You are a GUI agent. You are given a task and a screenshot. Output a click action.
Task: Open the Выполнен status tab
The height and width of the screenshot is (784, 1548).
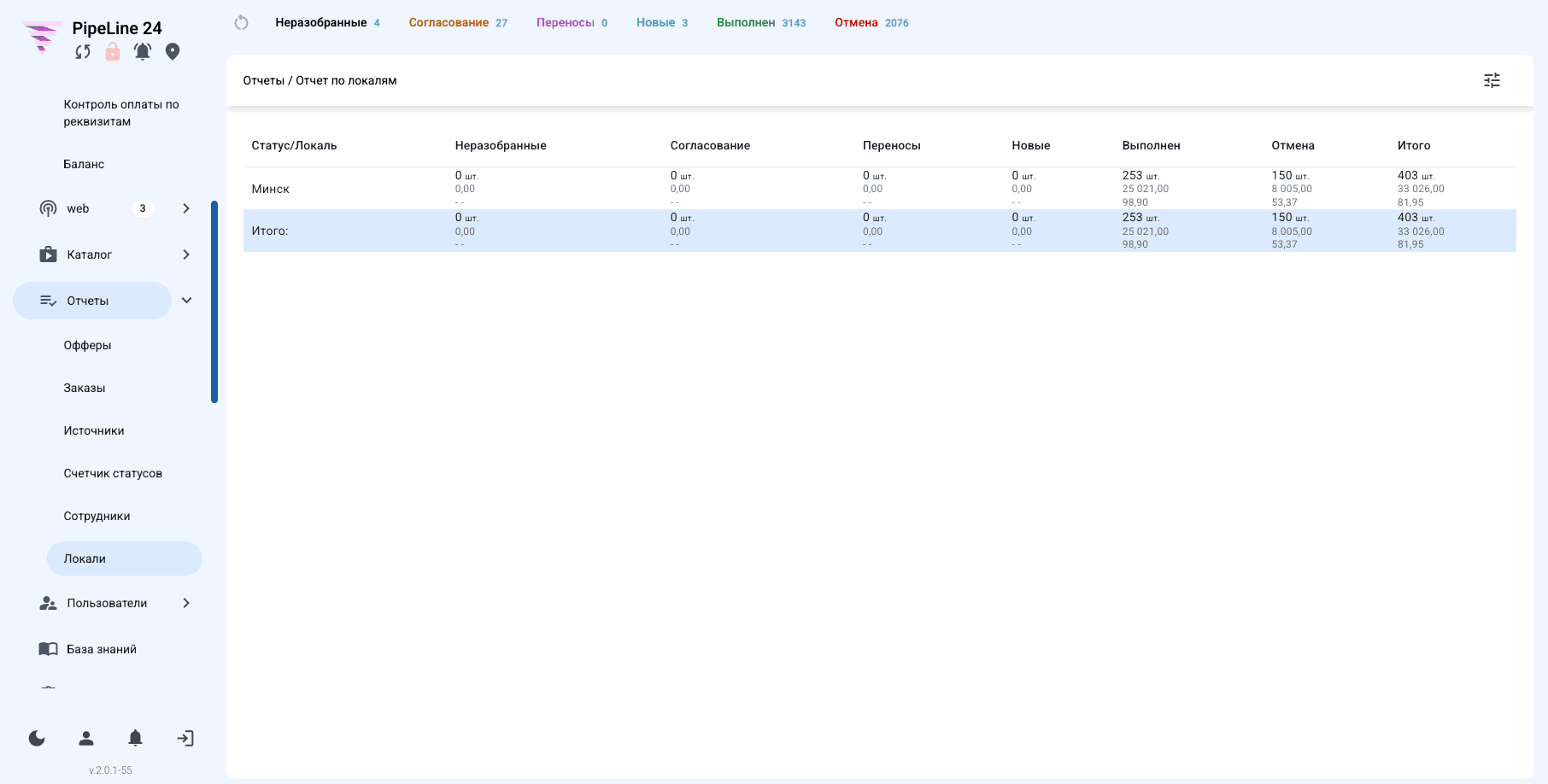761,23
